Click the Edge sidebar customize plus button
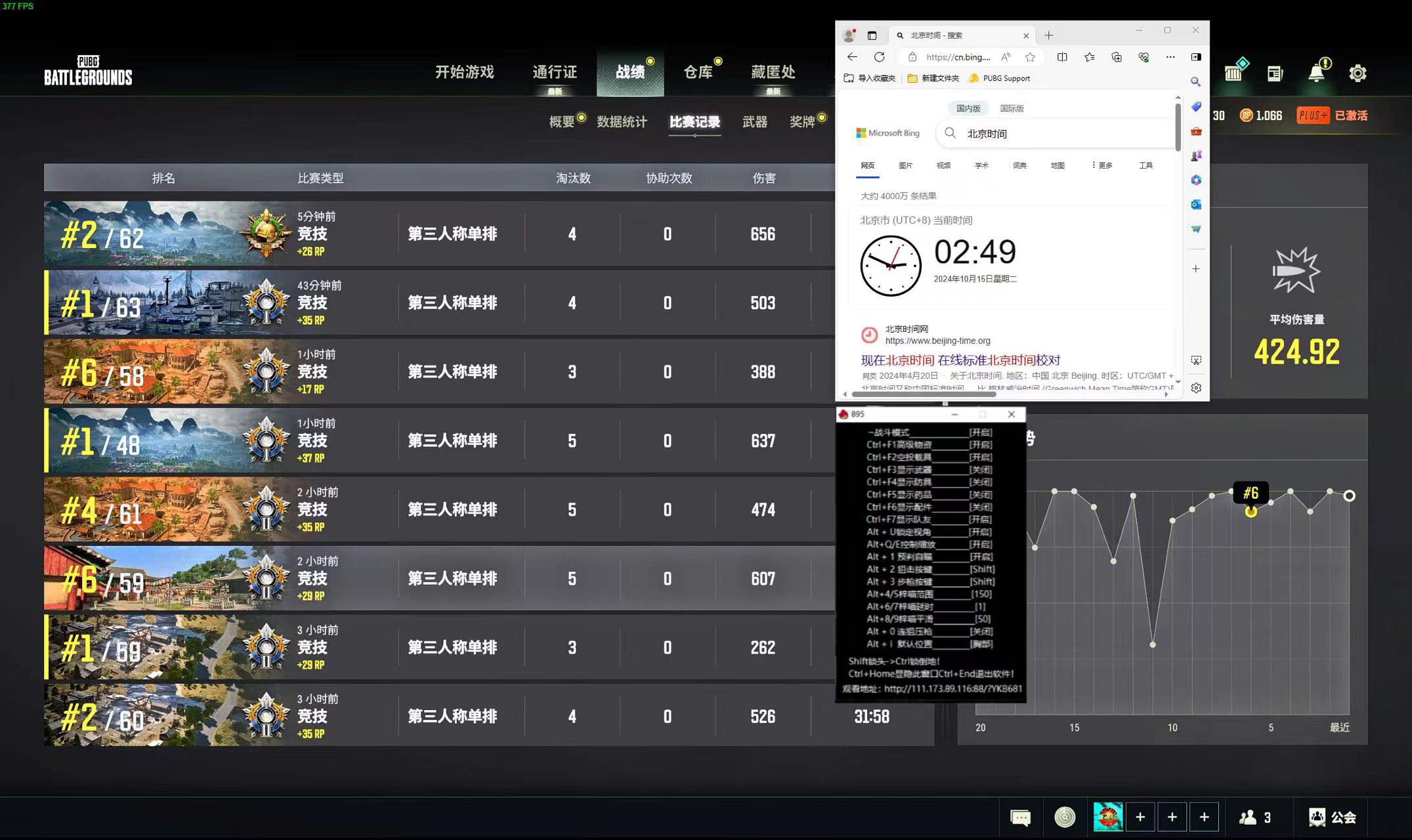Image resolution: width=1412 pixels, height=840 pixels. point(1196,269)
